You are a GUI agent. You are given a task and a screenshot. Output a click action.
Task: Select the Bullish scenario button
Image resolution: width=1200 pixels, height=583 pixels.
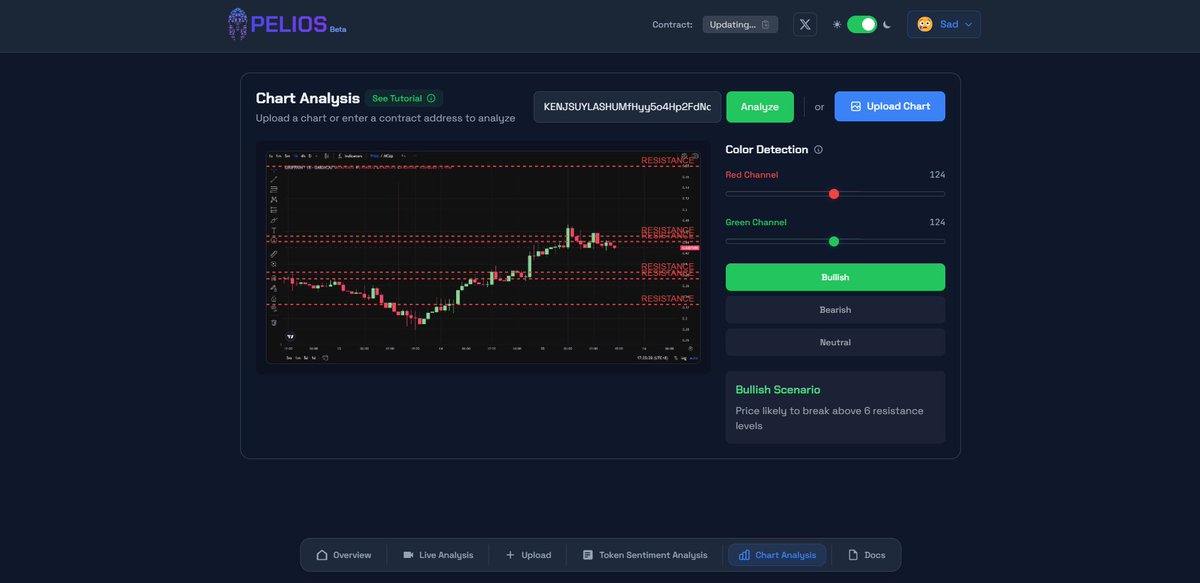[835, 277]
